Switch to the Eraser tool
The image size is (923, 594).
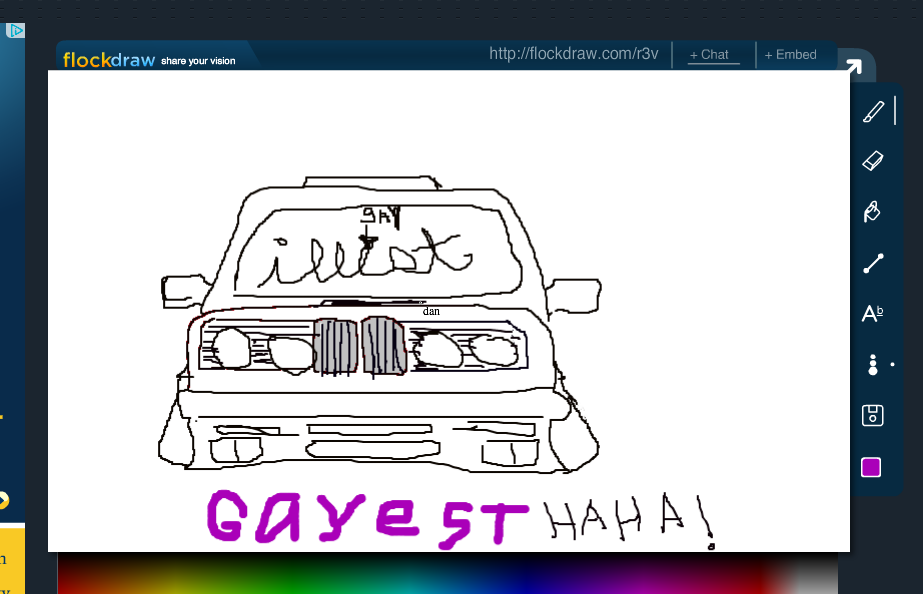[873, 161]
